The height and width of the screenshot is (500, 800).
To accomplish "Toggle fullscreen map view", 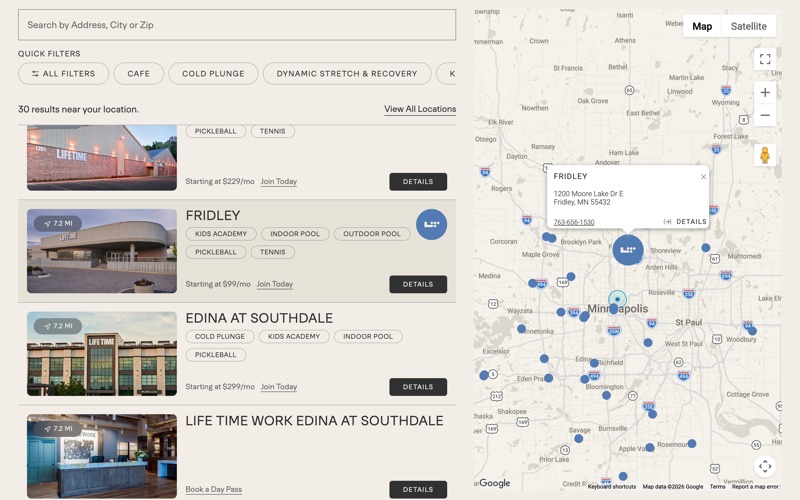I will click(x=765, y=59).
